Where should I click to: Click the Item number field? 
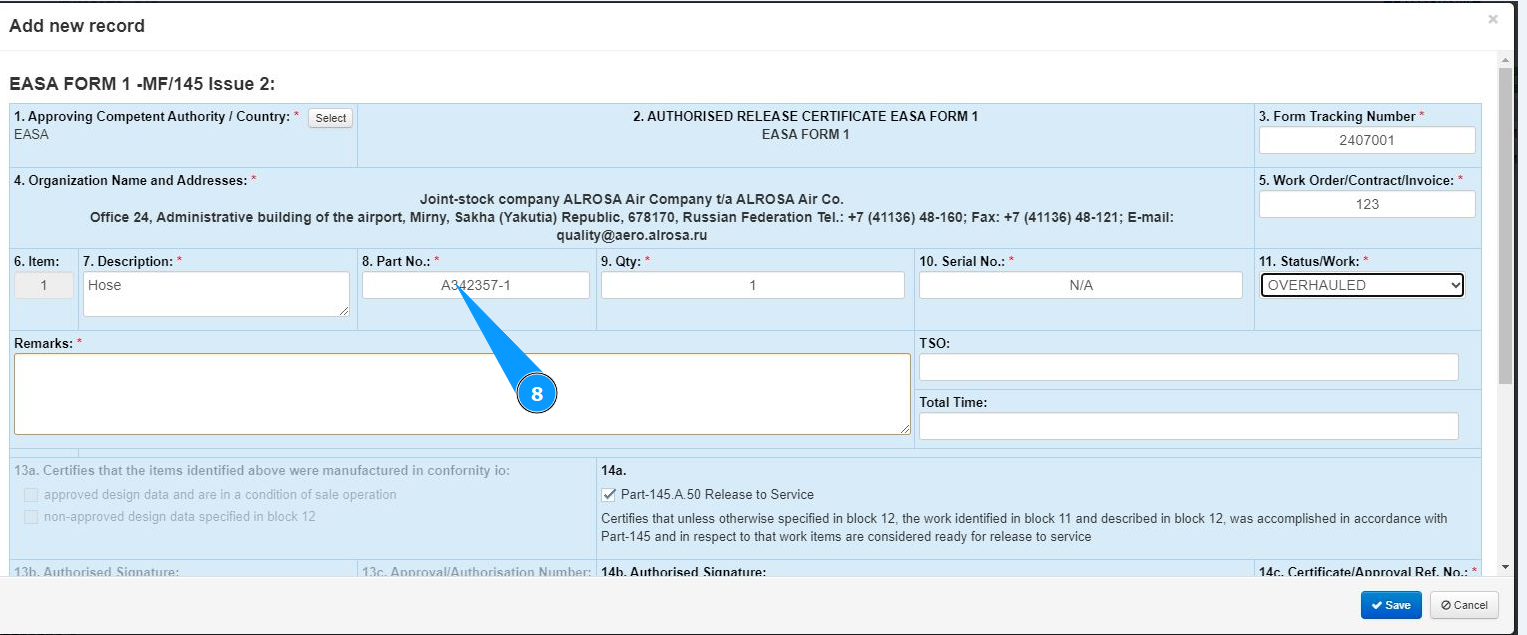click(43, 285)
